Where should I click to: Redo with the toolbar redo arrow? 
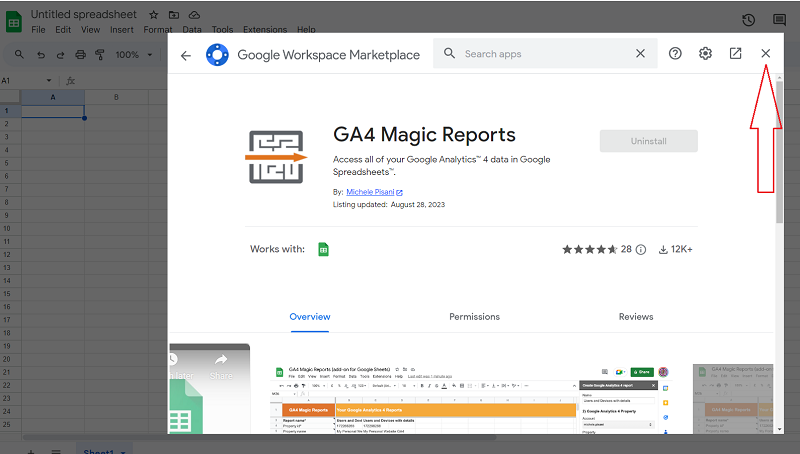pos(60,55)
